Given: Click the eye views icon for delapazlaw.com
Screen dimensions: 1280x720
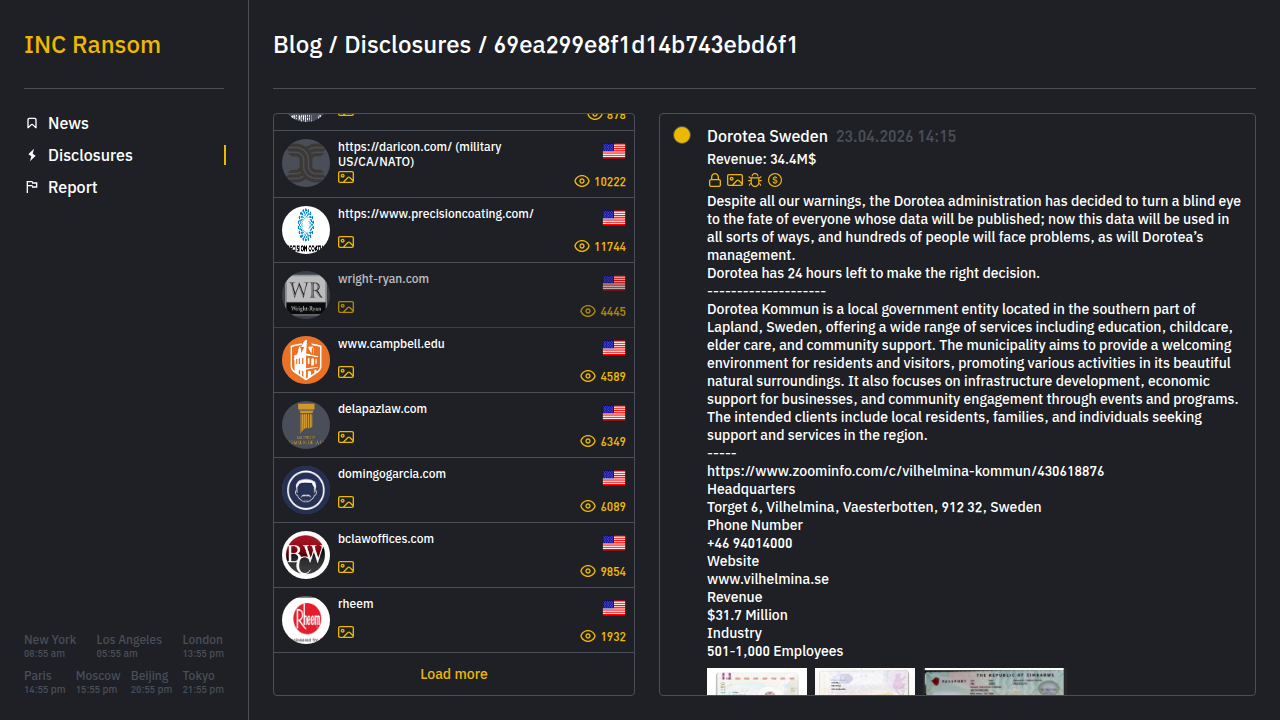Looking at the screenshot, I should pos(588,441).
